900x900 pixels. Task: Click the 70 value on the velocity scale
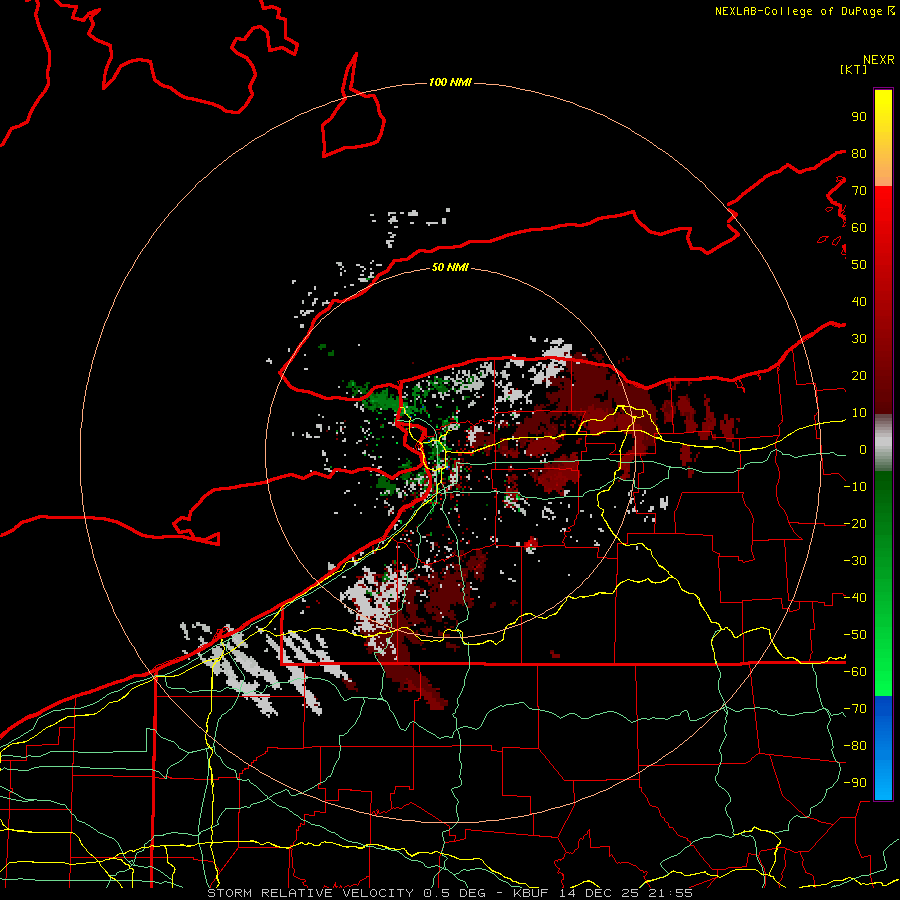(x=859, y=191)
